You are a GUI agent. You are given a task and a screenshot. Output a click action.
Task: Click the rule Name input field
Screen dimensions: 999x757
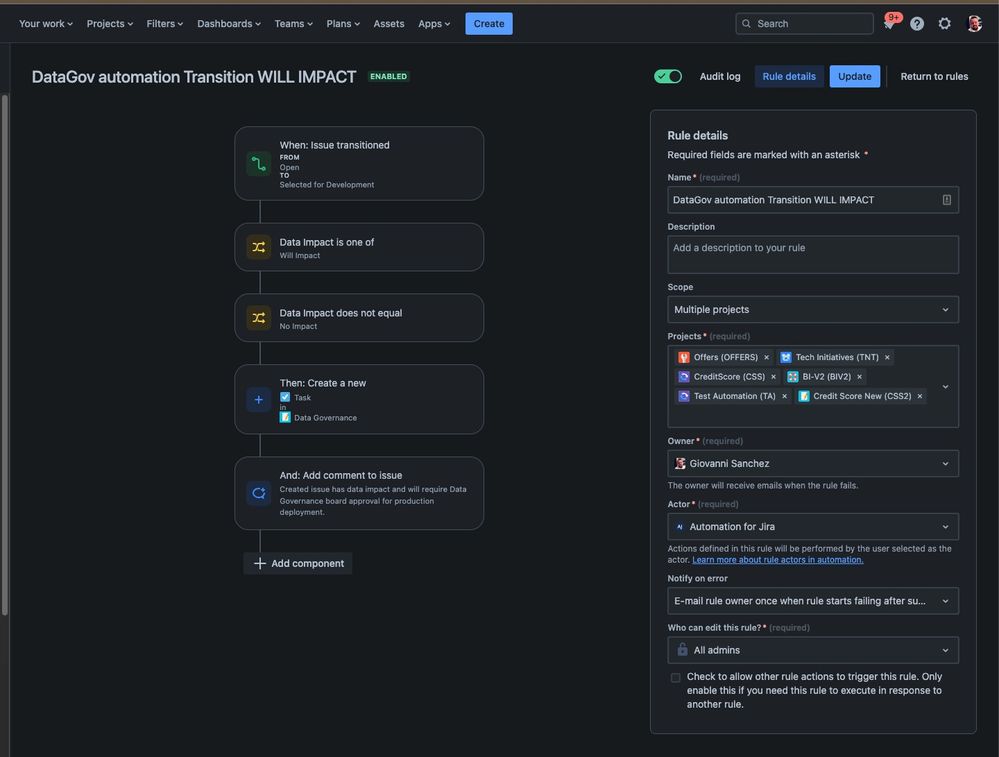click(x=813, y=200)
